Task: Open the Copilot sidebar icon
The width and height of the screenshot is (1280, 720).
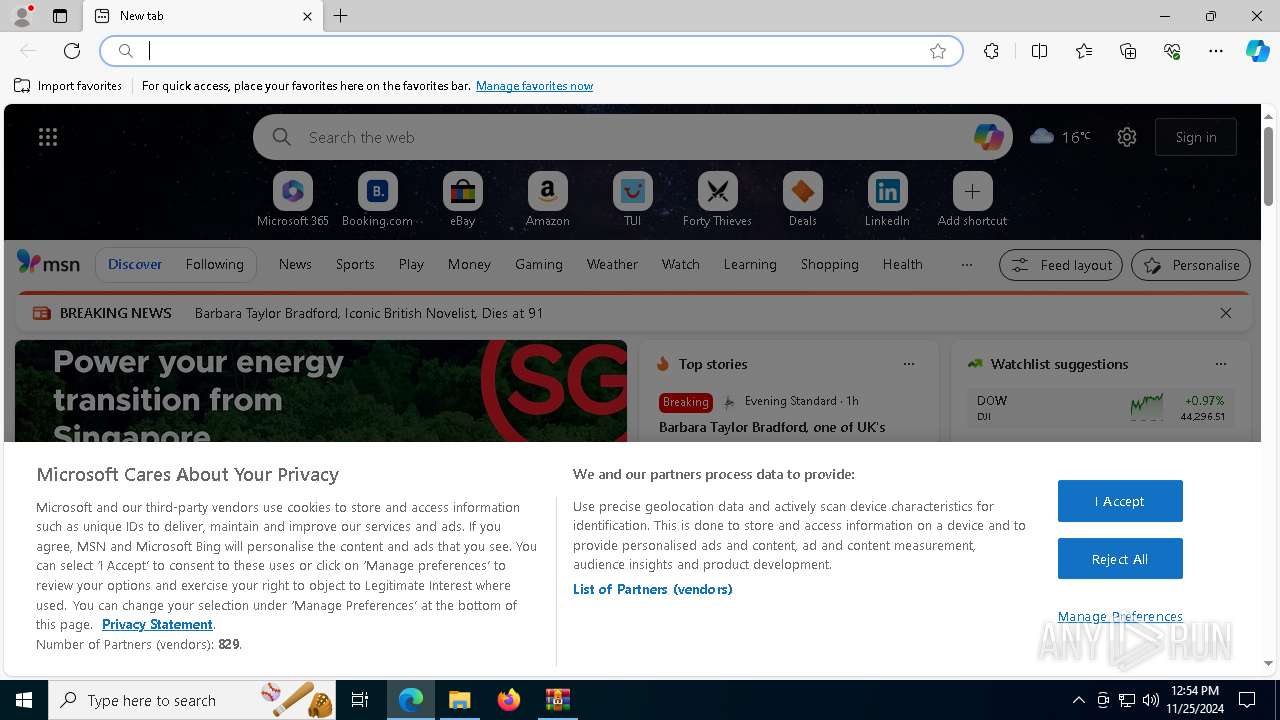Action: 1257,51
